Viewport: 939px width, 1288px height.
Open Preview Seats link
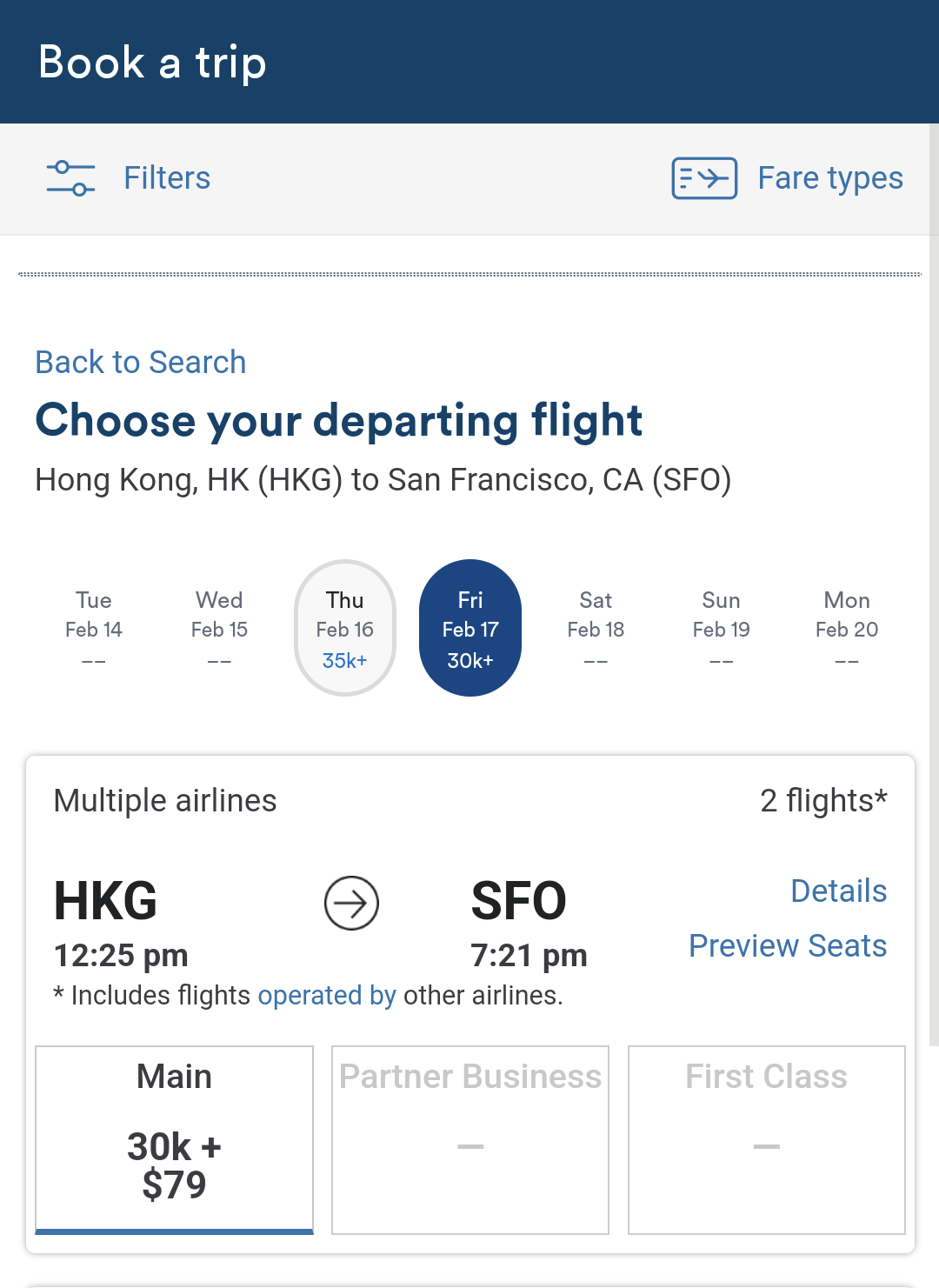(x=788, y=946)
